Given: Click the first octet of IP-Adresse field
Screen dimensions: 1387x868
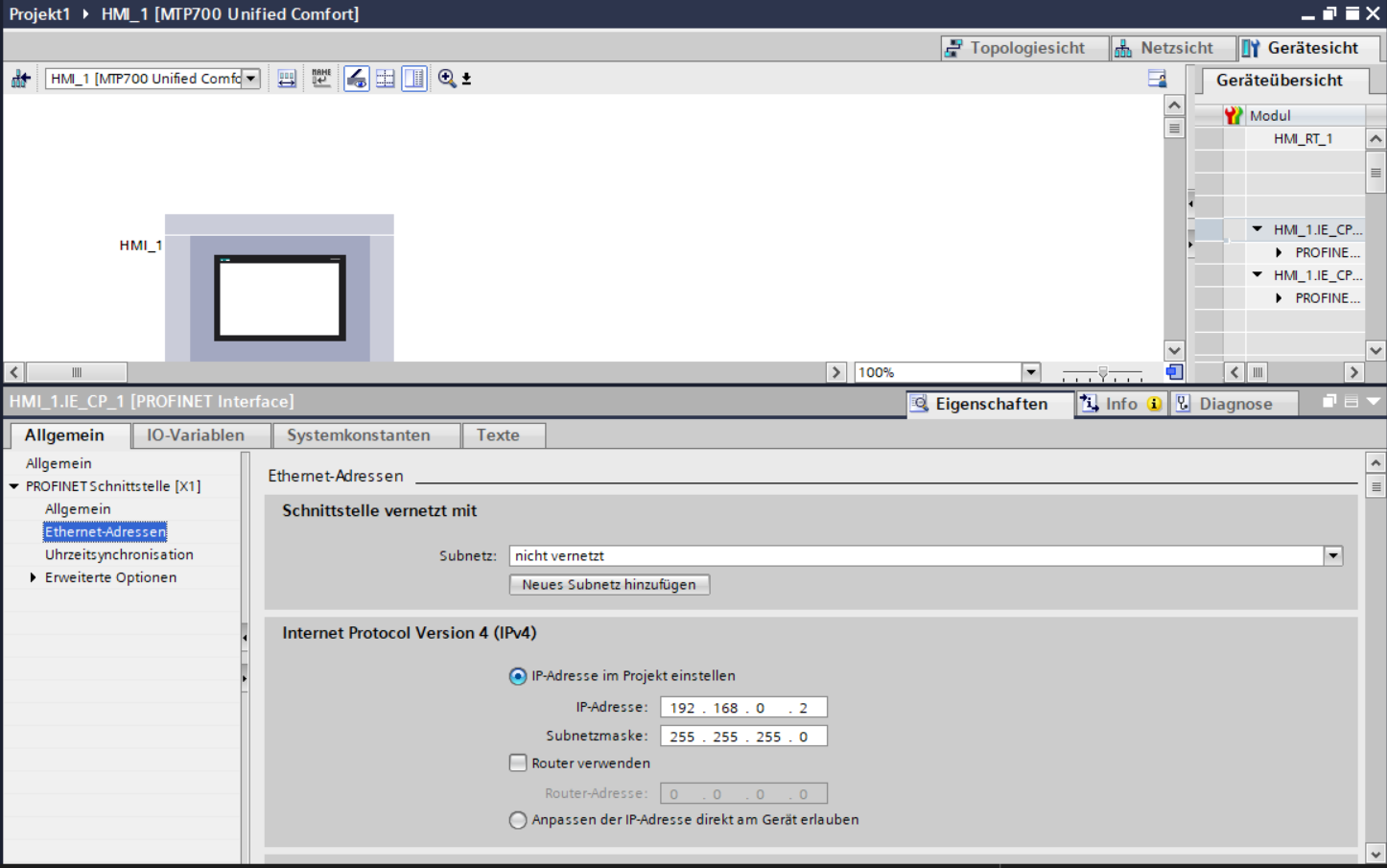Looking at the screenshot, I should pos(682,708).
